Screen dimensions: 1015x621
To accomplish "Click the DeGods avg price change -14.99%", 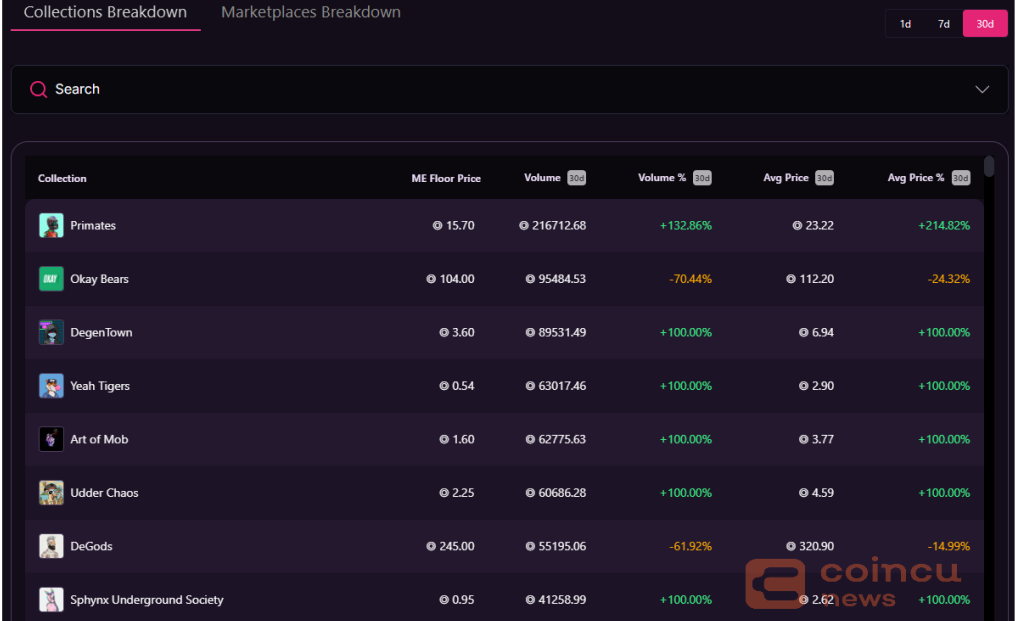I will tap(948, 547).
